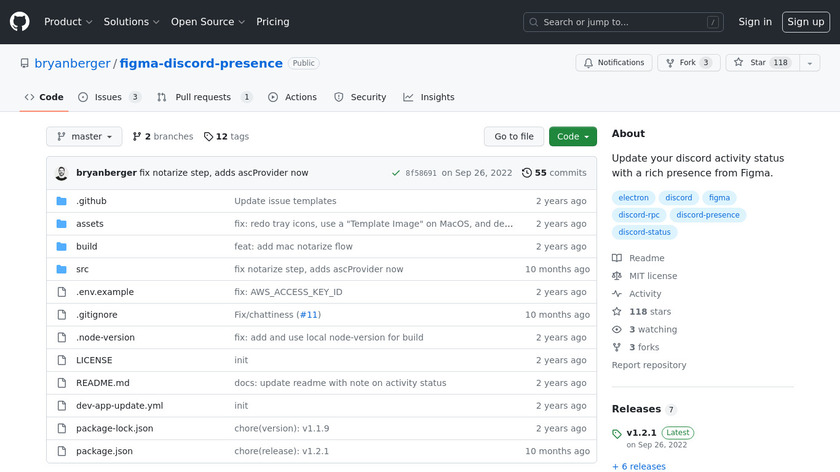Click the src folder icon
Image resolution: width=840 pixels, height=472 pixels.
click(x=61, y=269)
